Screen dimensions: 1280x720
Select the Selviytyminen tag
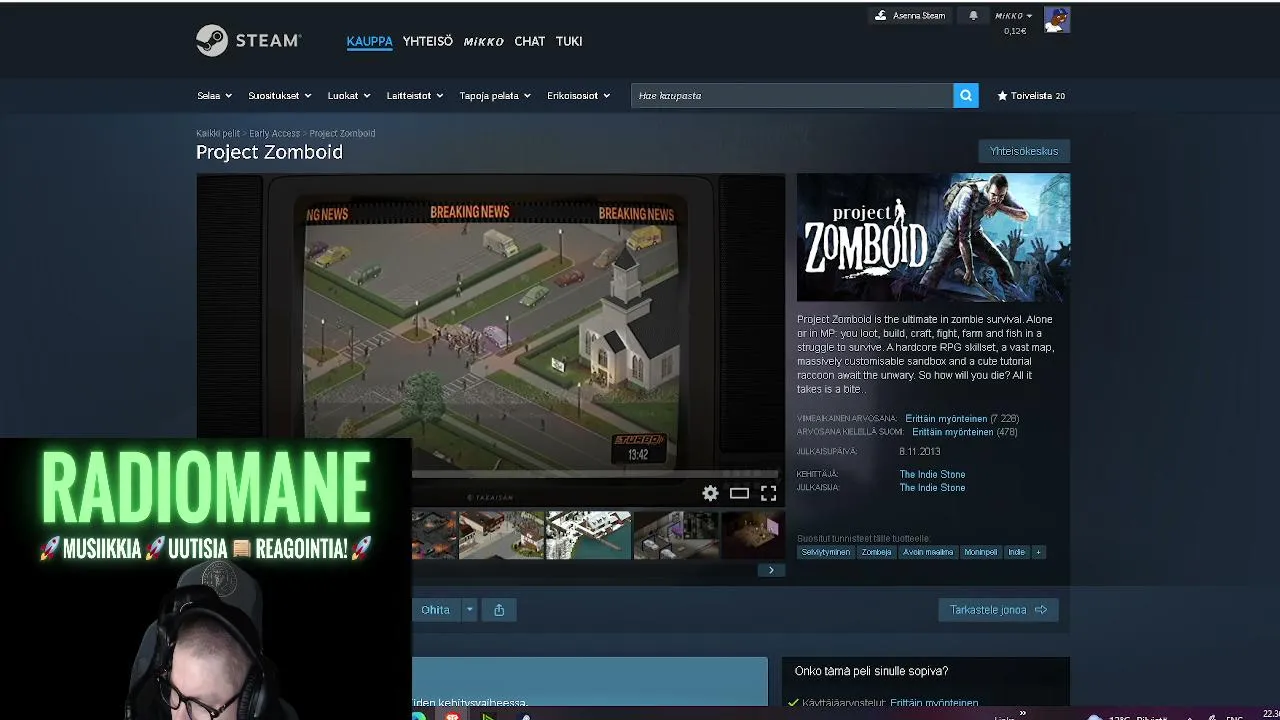825,552
